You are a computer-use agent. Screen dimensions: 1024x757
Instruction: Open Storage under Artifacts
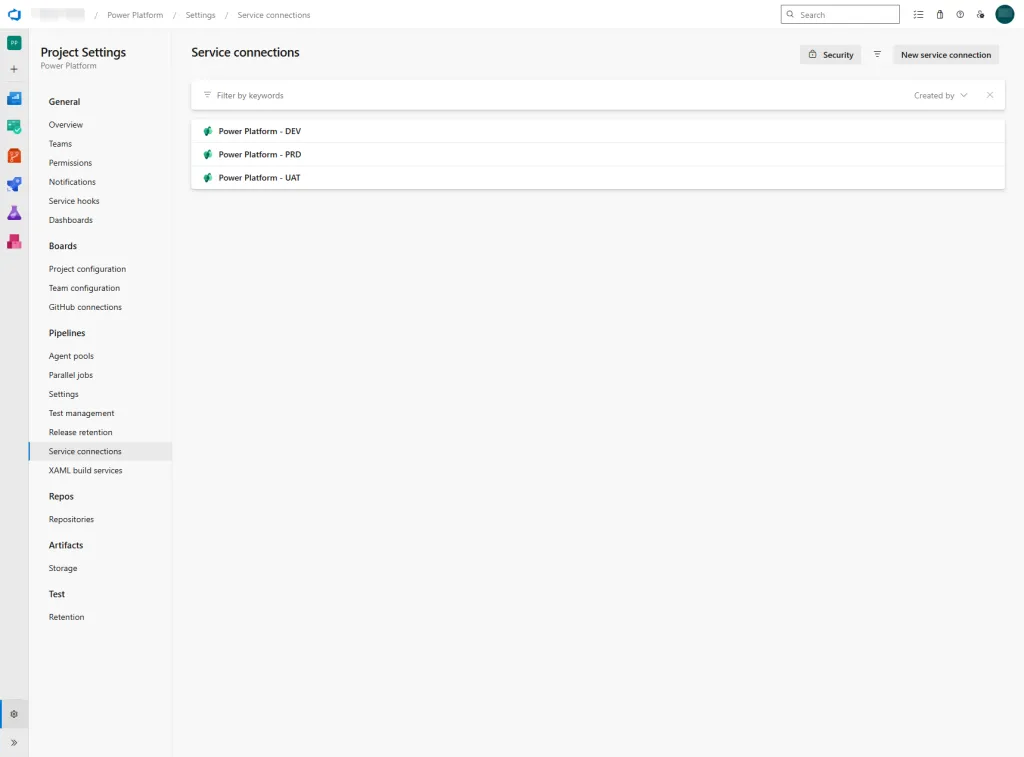pos(63,568)
